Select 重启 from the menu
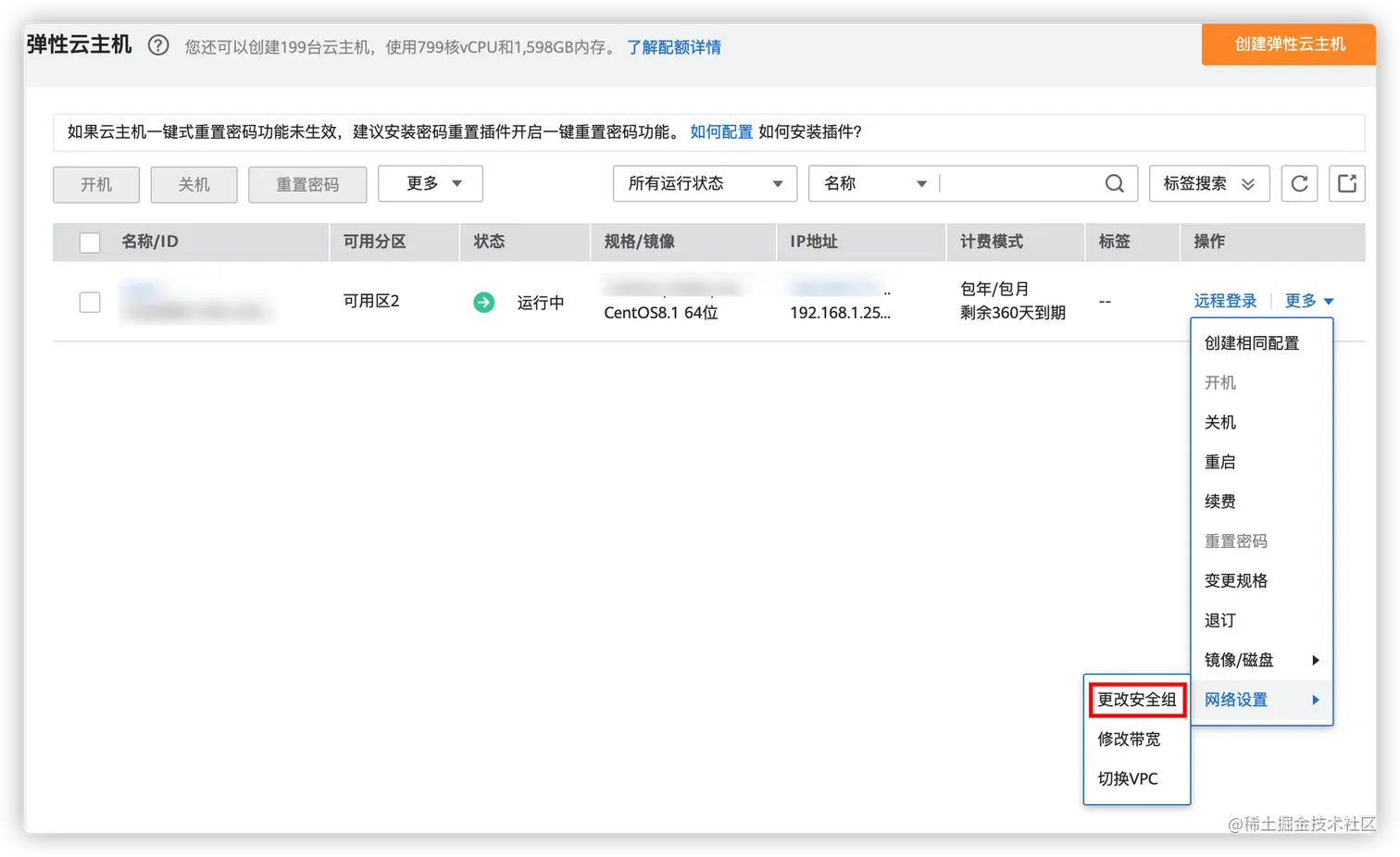Image resolution: width=1400 pixels, height=857 pixels. [x=1220, y=462]
